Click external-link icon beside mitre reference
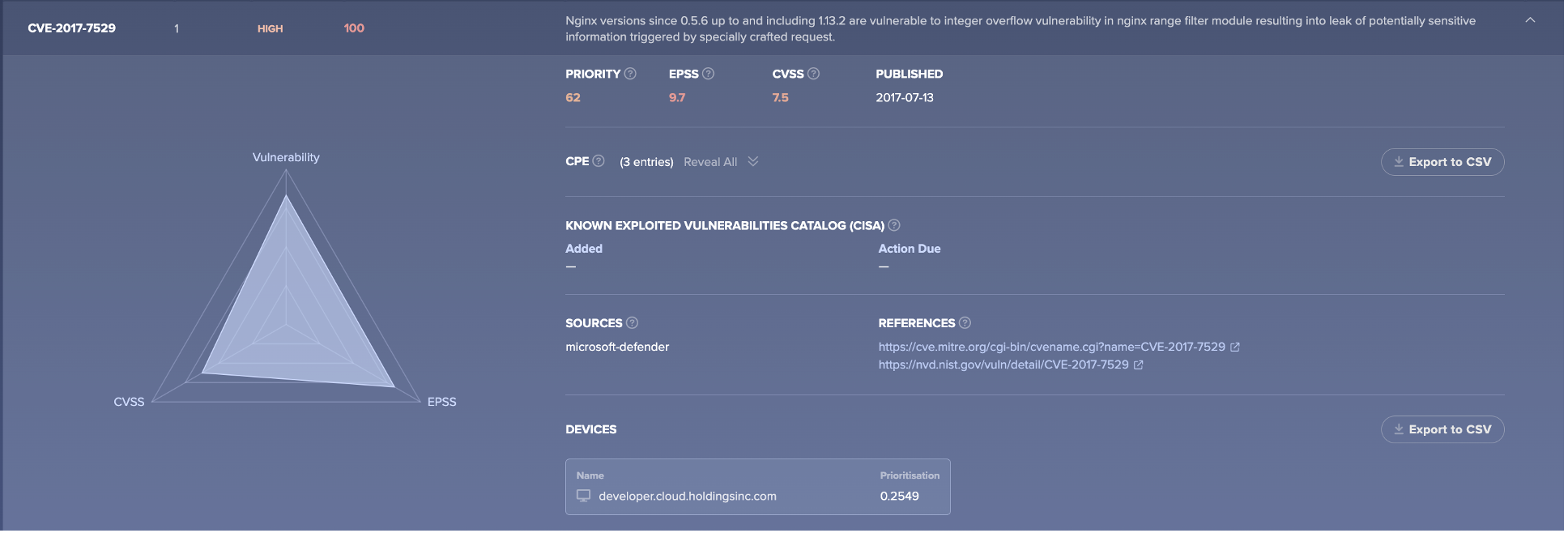This screenshot has width=1568, height=533. tap(1235, 347)
